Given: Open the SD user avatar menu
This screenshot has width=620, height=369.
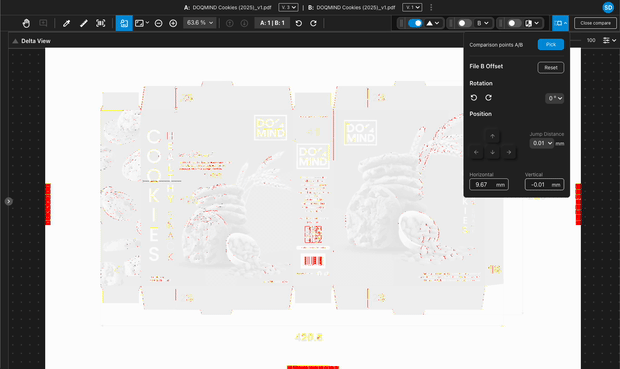Looking at the screenshot, I should coord(608,7).
